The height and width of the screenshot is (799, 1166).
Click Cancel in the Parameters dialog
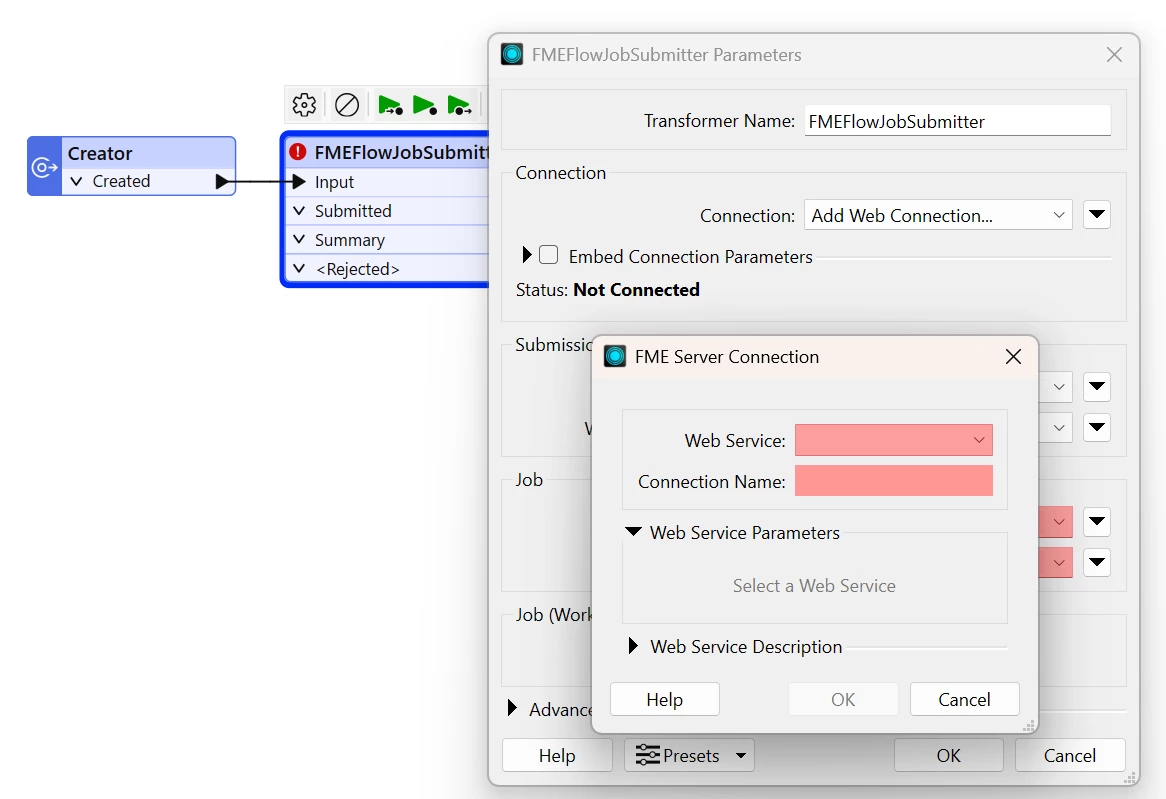[x=1070, y=755]
